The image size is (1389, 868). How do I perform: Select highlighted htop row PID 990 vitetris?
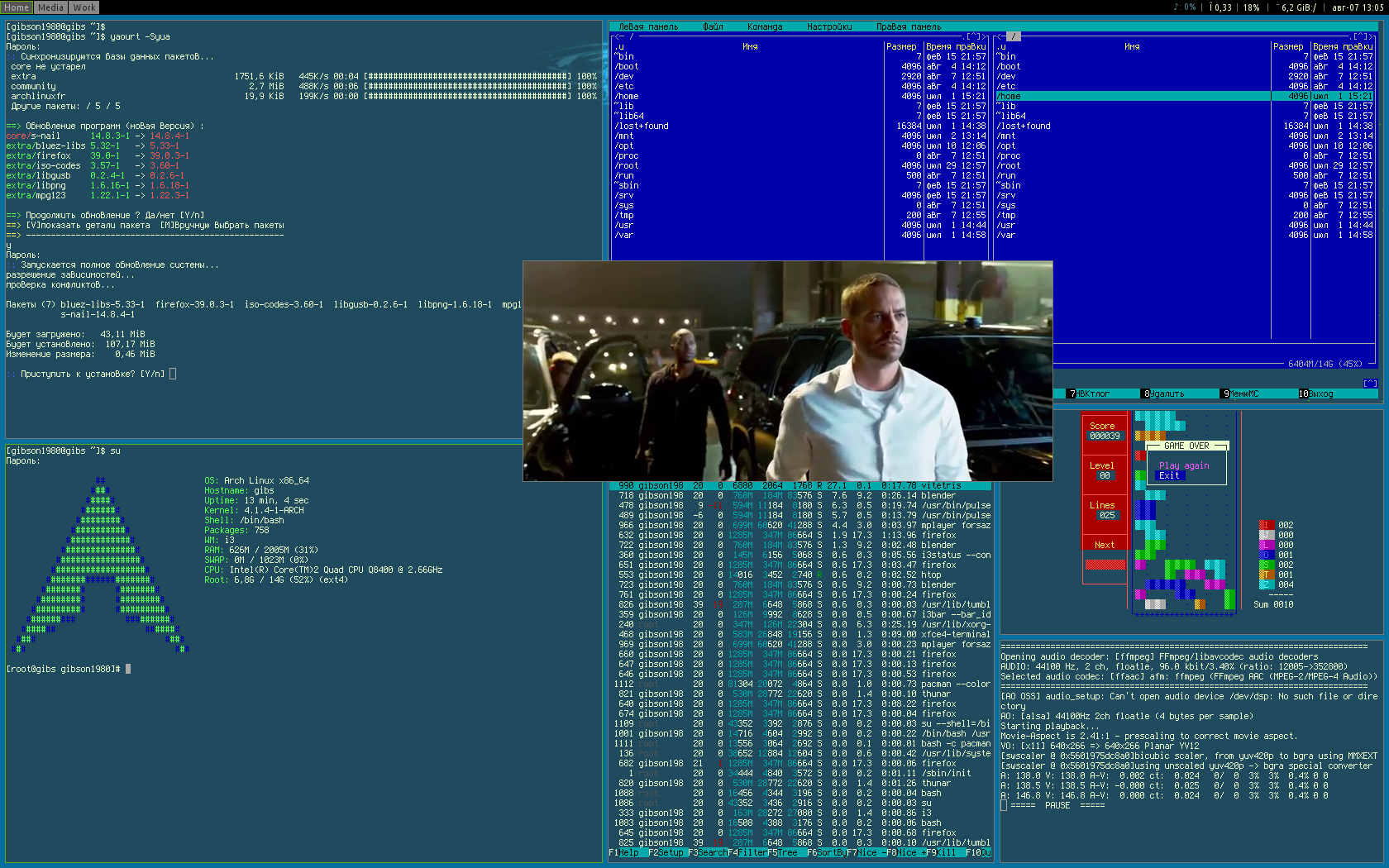pos(800,485)
